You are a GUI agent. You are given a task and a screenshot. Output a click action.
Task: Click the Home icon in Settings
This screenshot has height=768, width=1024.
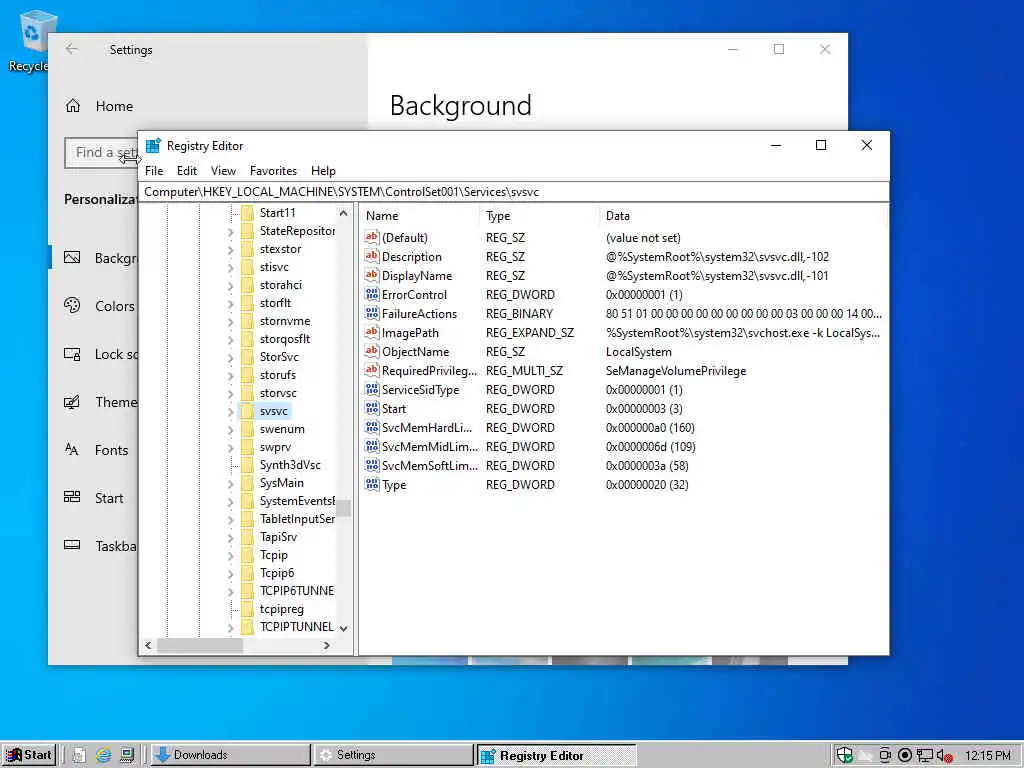click(73, 106)
